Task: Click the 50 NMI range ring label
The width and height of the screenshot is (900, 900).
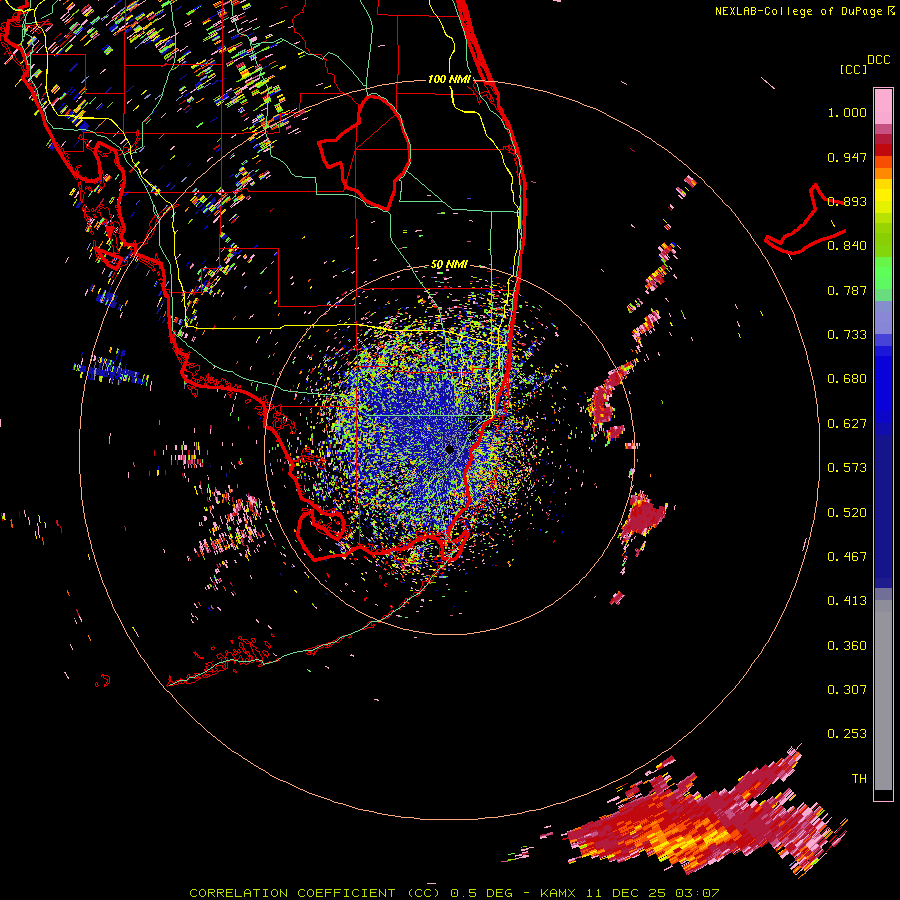Action: tap(449, 265)
